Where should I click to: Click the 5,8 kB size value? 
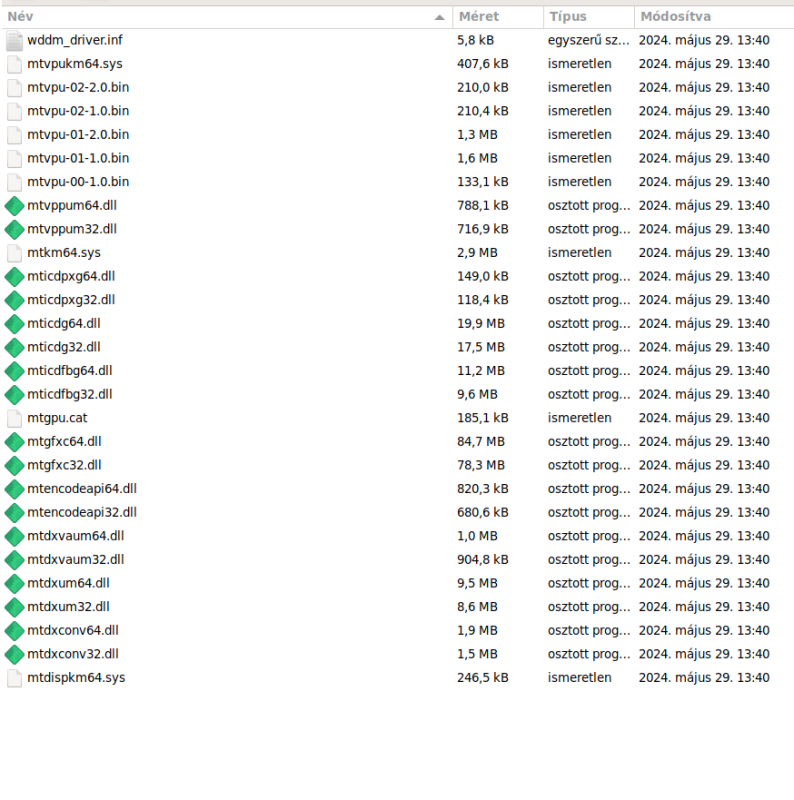(x=475, y=40)
